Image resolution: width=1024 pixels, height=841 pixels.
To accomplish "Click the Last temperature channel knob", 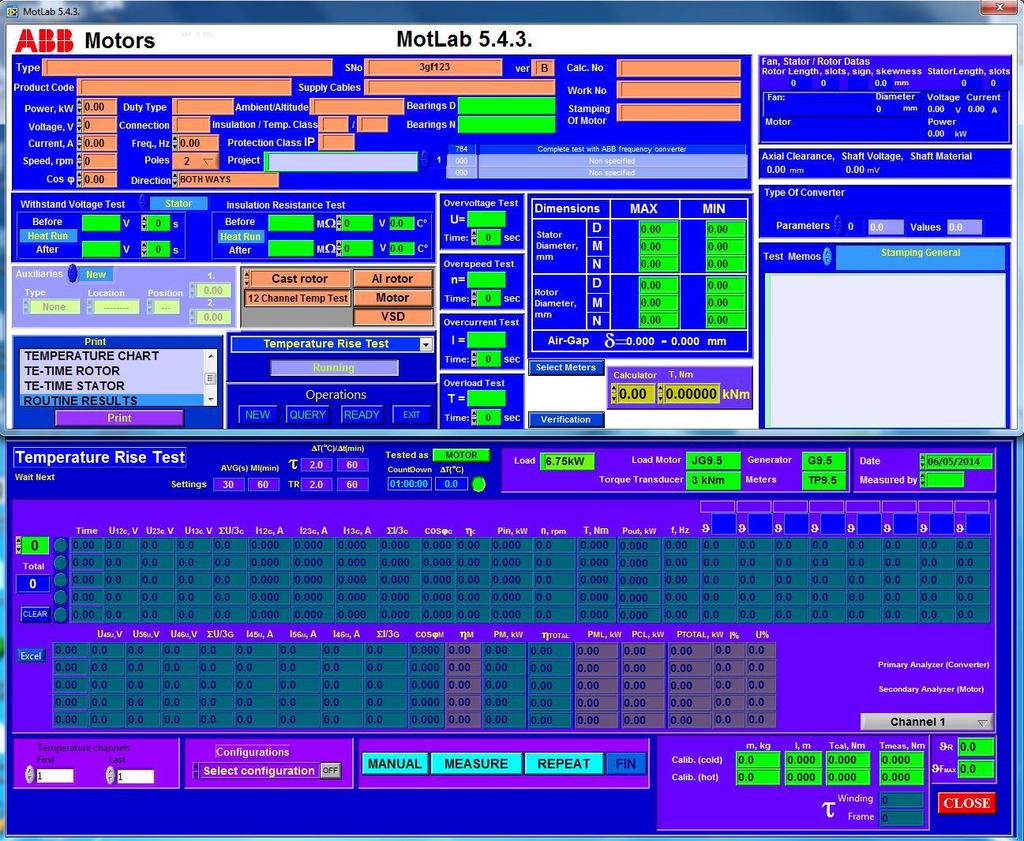I will pyautogui.click(x=110, y=775).
